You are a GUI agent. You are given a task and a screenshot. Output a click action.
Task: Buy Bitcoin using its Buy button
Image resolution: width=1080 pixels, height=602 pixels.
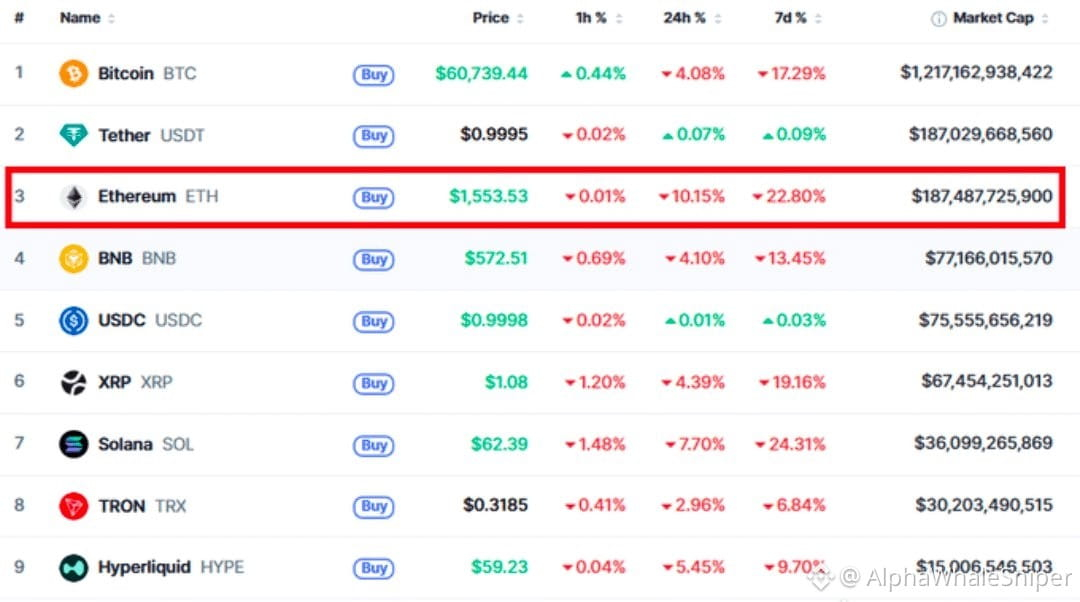pyautogui.click(x=373, y=74)
